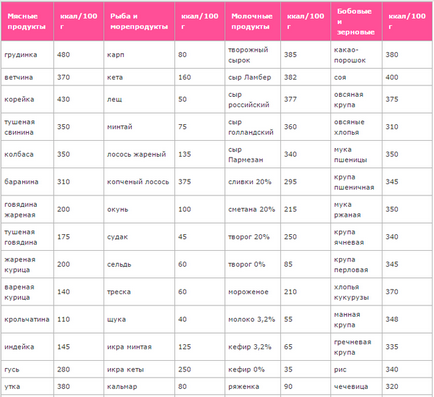
Task: Click the 'ряженка' cell
Action: [253, 387]
